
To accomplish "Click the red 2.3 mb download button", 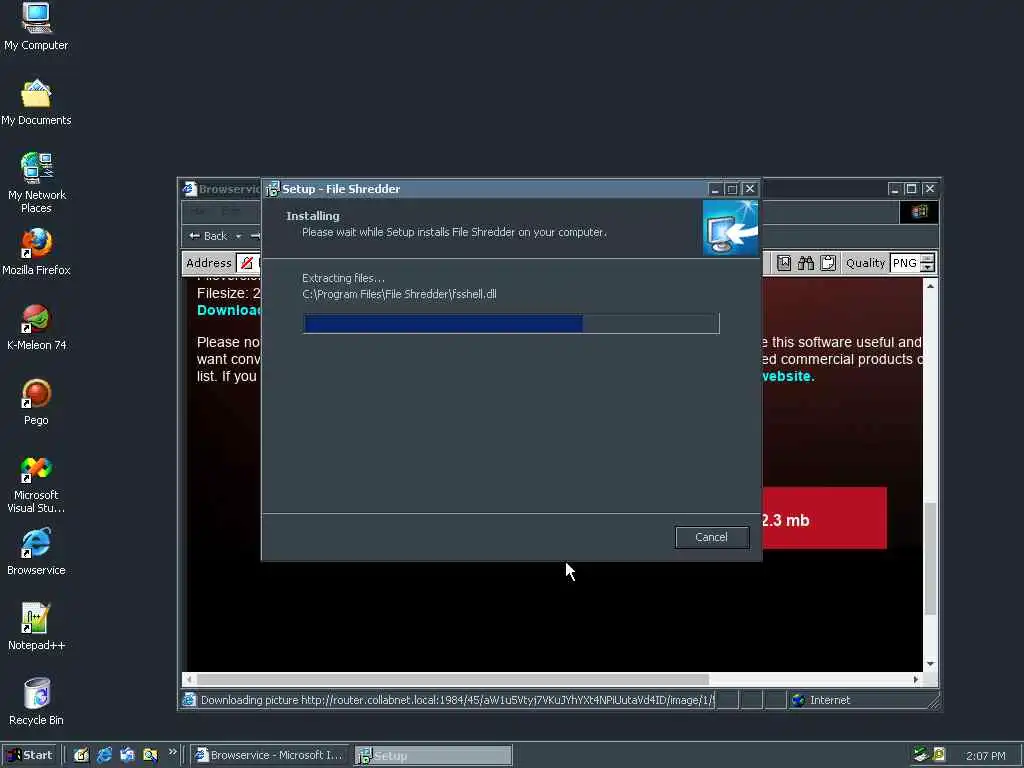I will tap(824, 519).
